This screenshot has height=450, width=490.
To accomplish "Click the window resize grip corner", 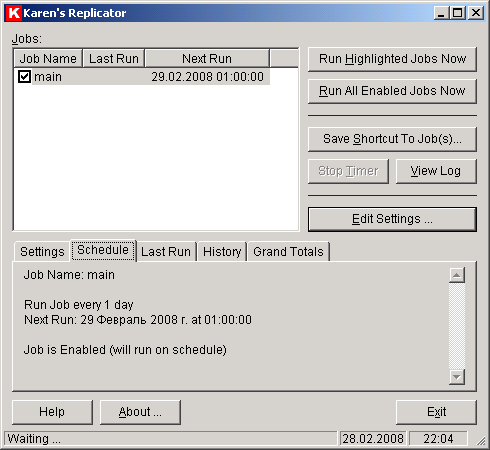I will pyautogui.click(x=481, y=441).
